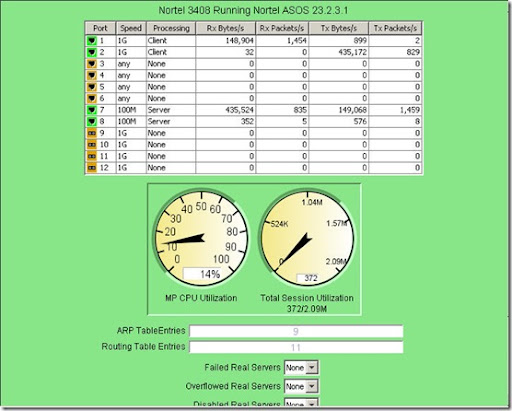Click the green status icon for port 7
This screenshot has width=512, height=411.
[92, 110]
